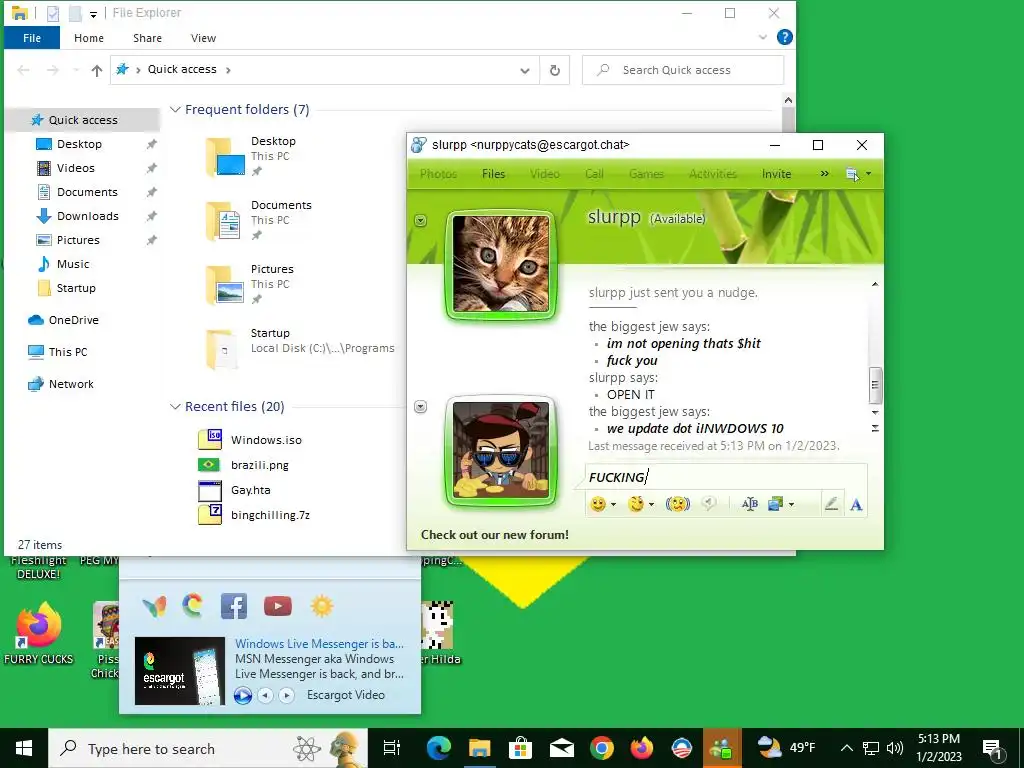
Task: Play the Escargot Video
Action: click(243, 696)
